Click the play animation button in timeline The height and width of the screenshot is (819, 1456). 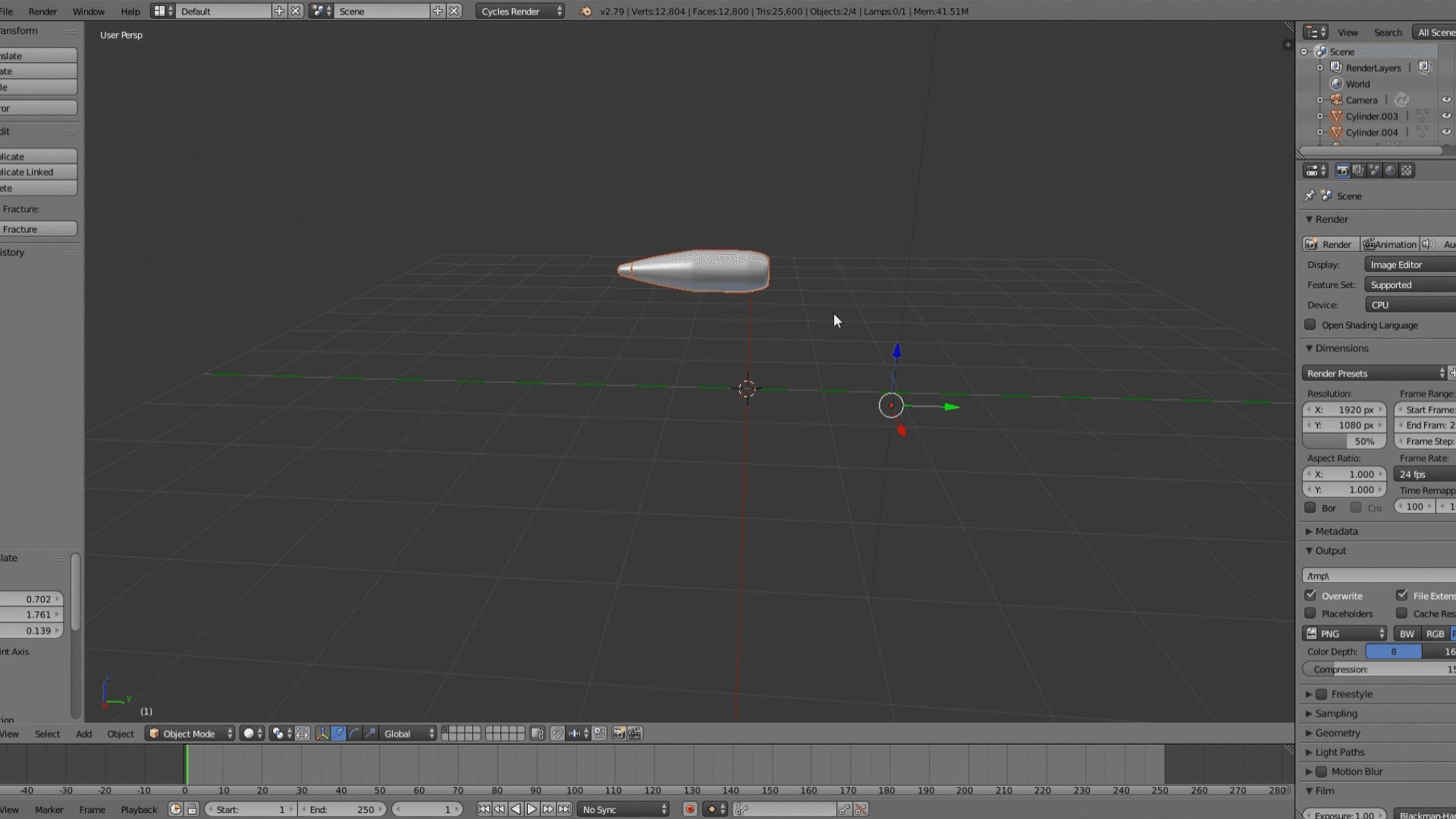(x=532, y=809)
